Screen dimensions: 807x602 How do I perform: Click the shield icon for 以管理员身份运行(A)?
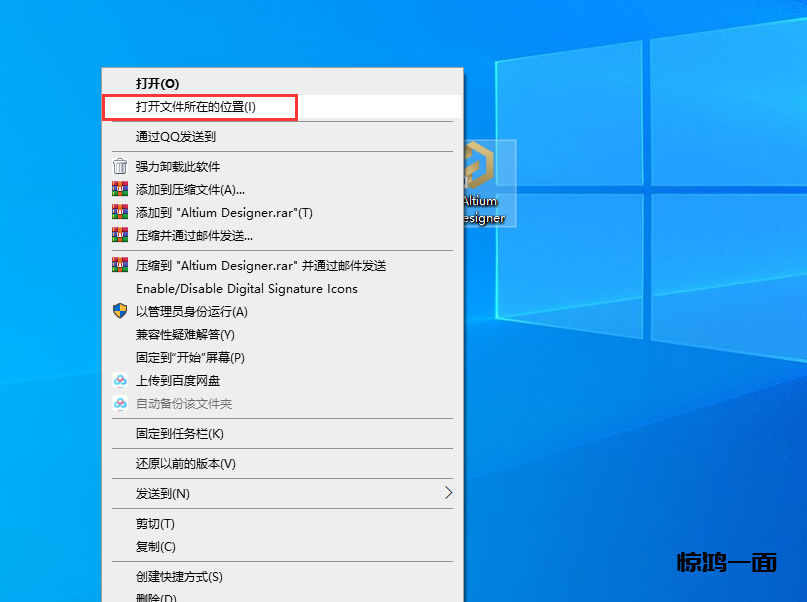pos(120,311)
